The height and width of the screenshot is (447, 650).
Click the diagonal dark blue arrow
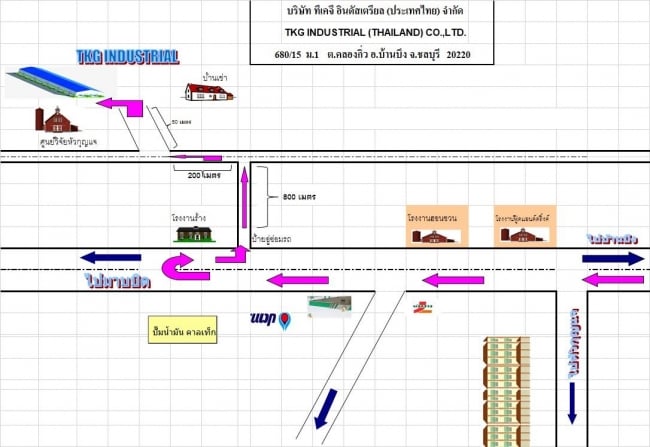[324, 410]
